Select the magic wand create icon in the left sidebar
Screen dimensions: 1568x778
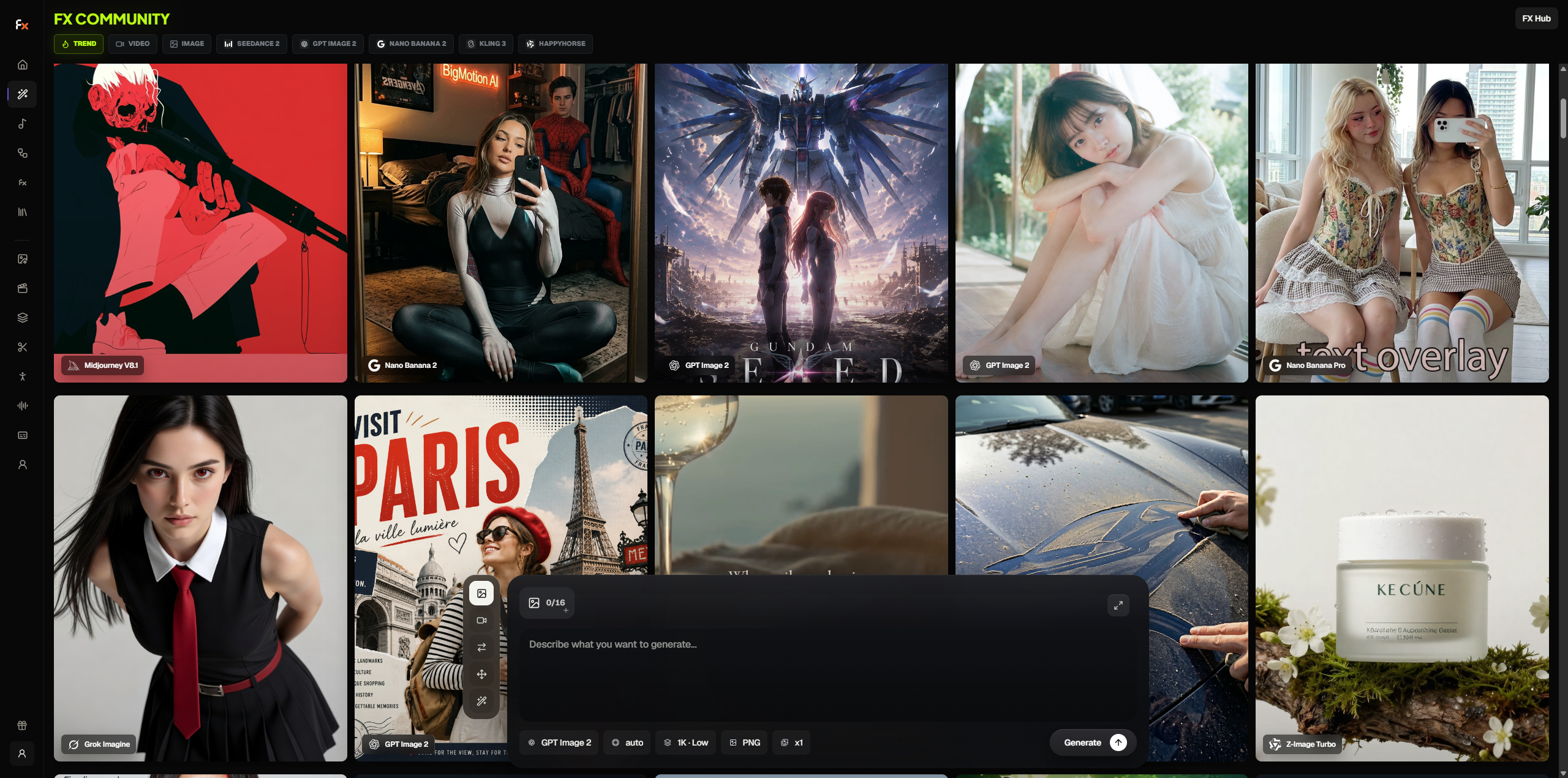coord(23,94)
